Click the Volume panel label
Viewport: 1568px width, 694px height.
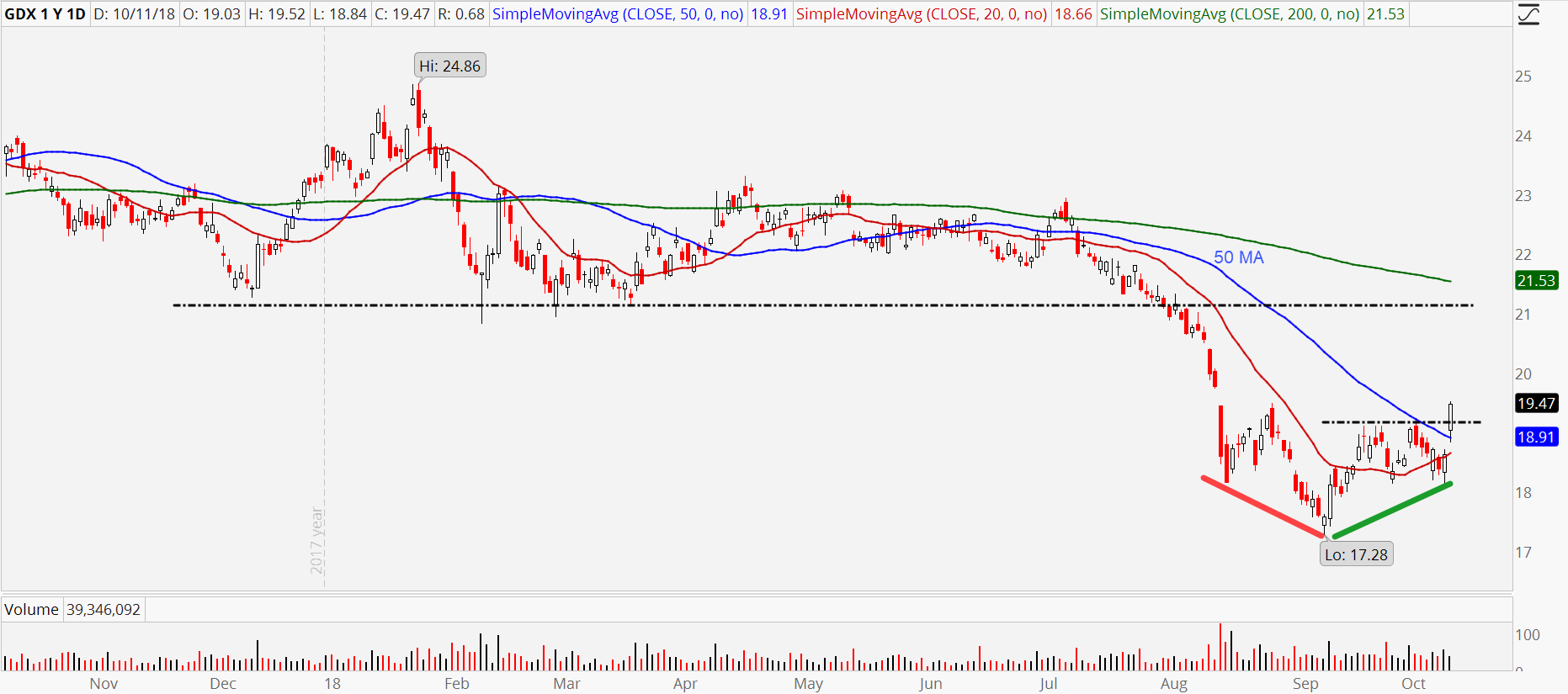(x=31, y=609)
